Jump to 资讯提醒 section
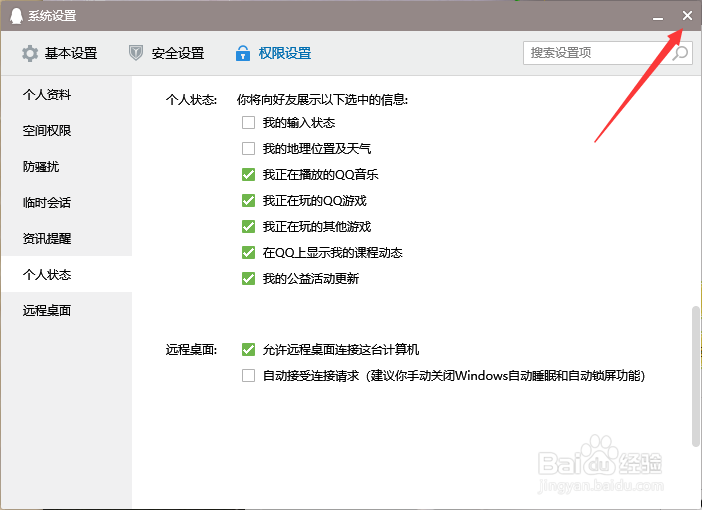 point(67,238)
